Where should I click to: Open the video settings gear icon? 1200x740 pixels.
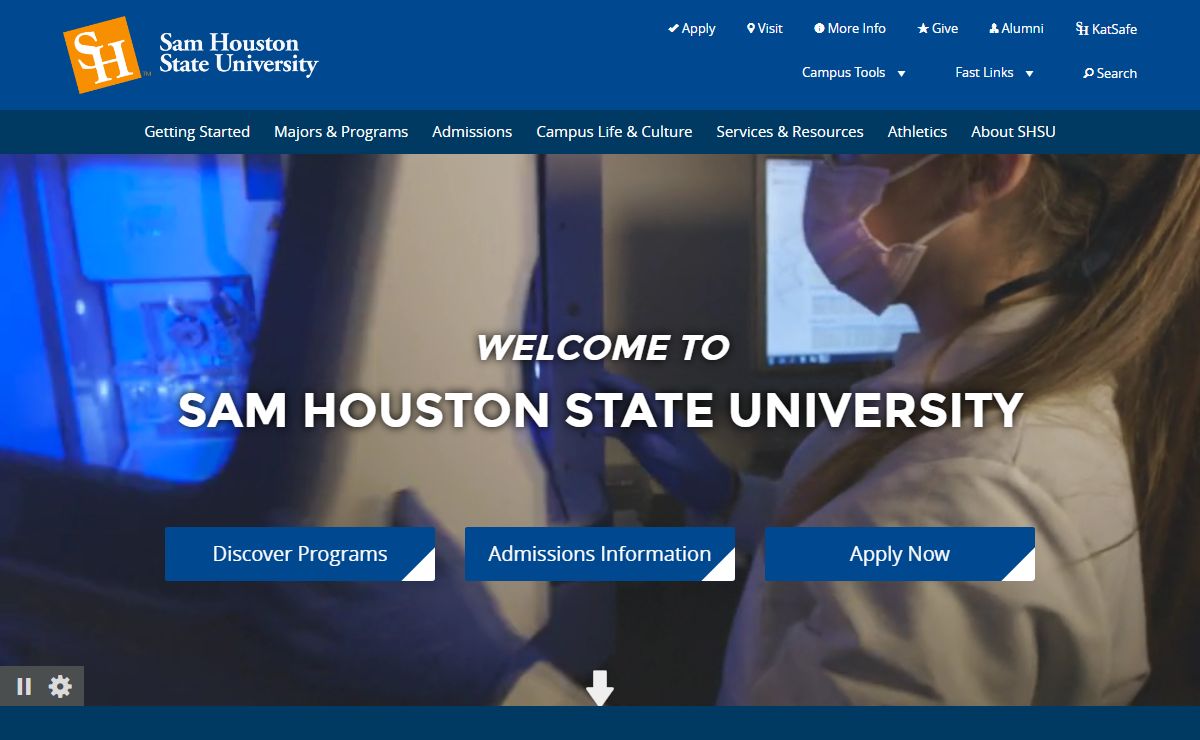pyautogui.click(x=61, y=687)
